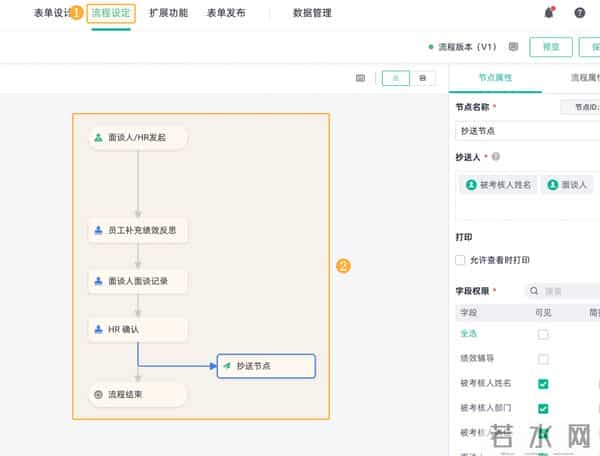Switch to the vertical layout view button
The height and width of the screenshot is (456, 600).
pyautogui.click(x=396, y=78)
